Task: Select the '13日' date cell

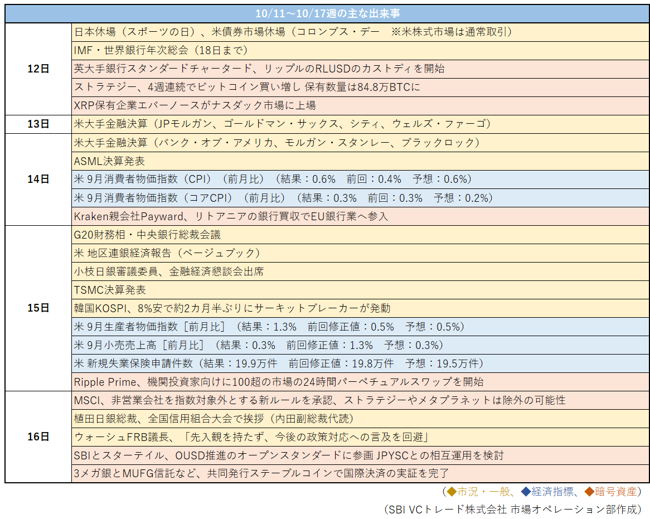Action: (38, 124)
